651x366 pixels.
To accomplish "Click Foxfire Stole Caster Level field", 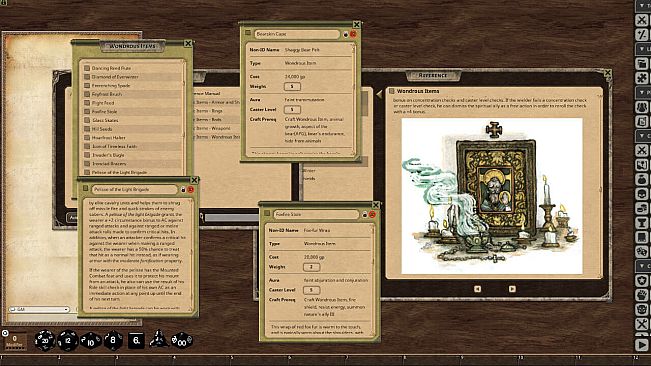I will coord(311,290).
